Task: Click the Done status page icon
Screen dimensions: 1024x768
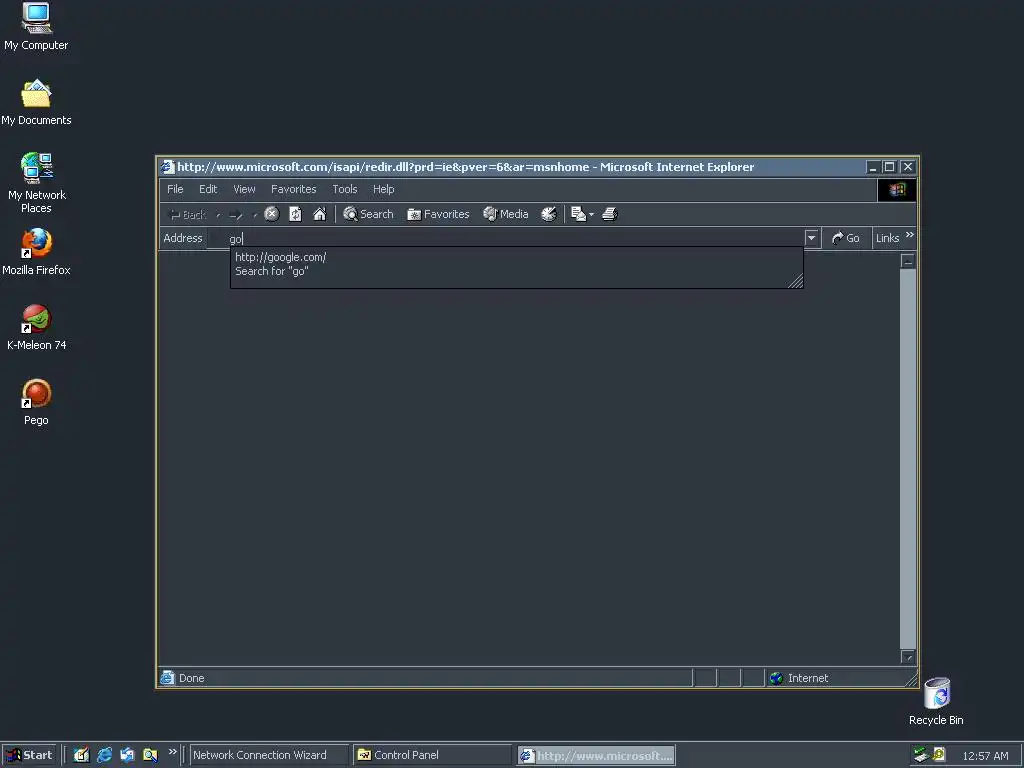Action: click(x=168, y=678)
